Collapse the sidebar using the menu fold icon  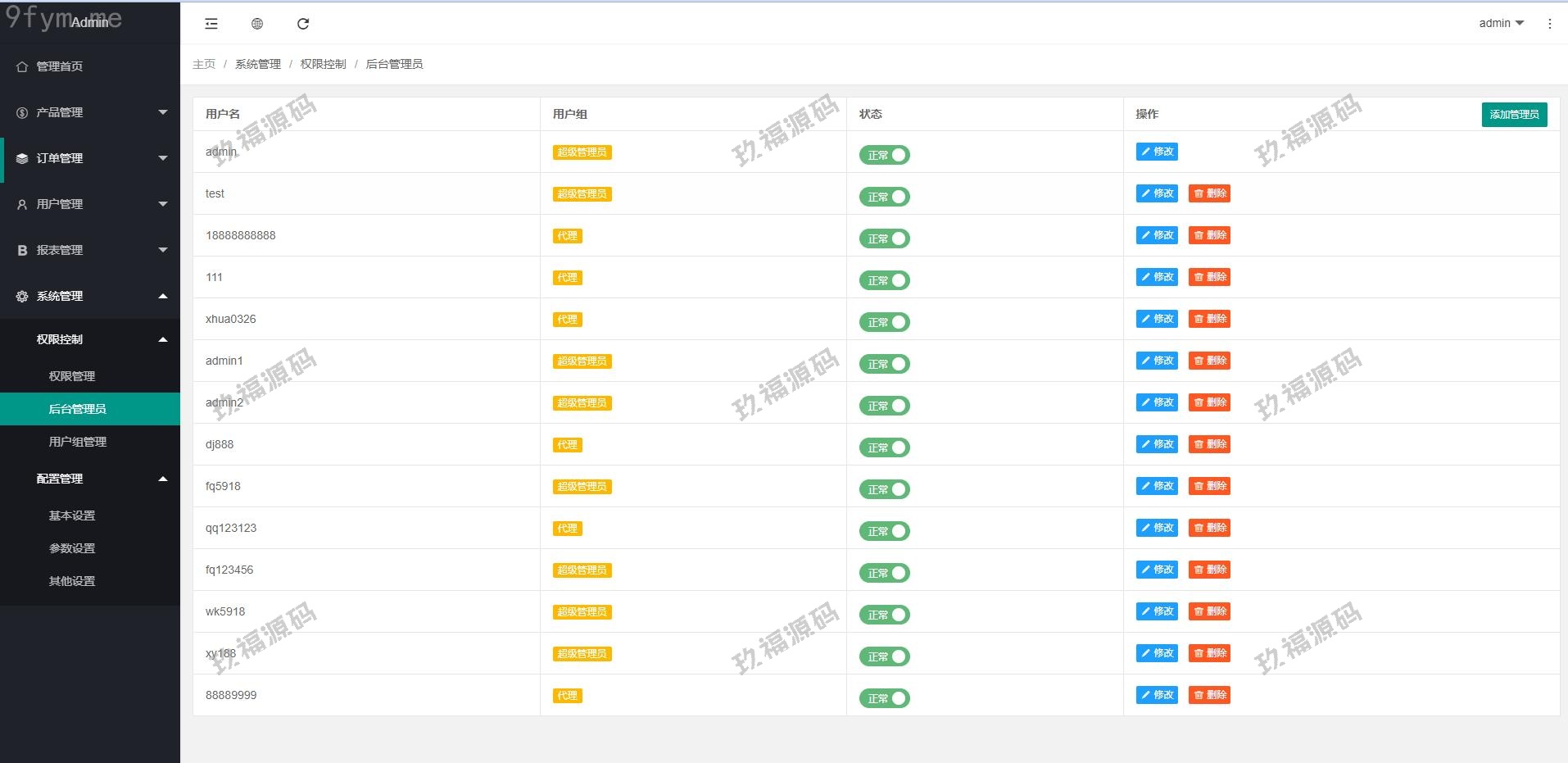coord(211,24)
